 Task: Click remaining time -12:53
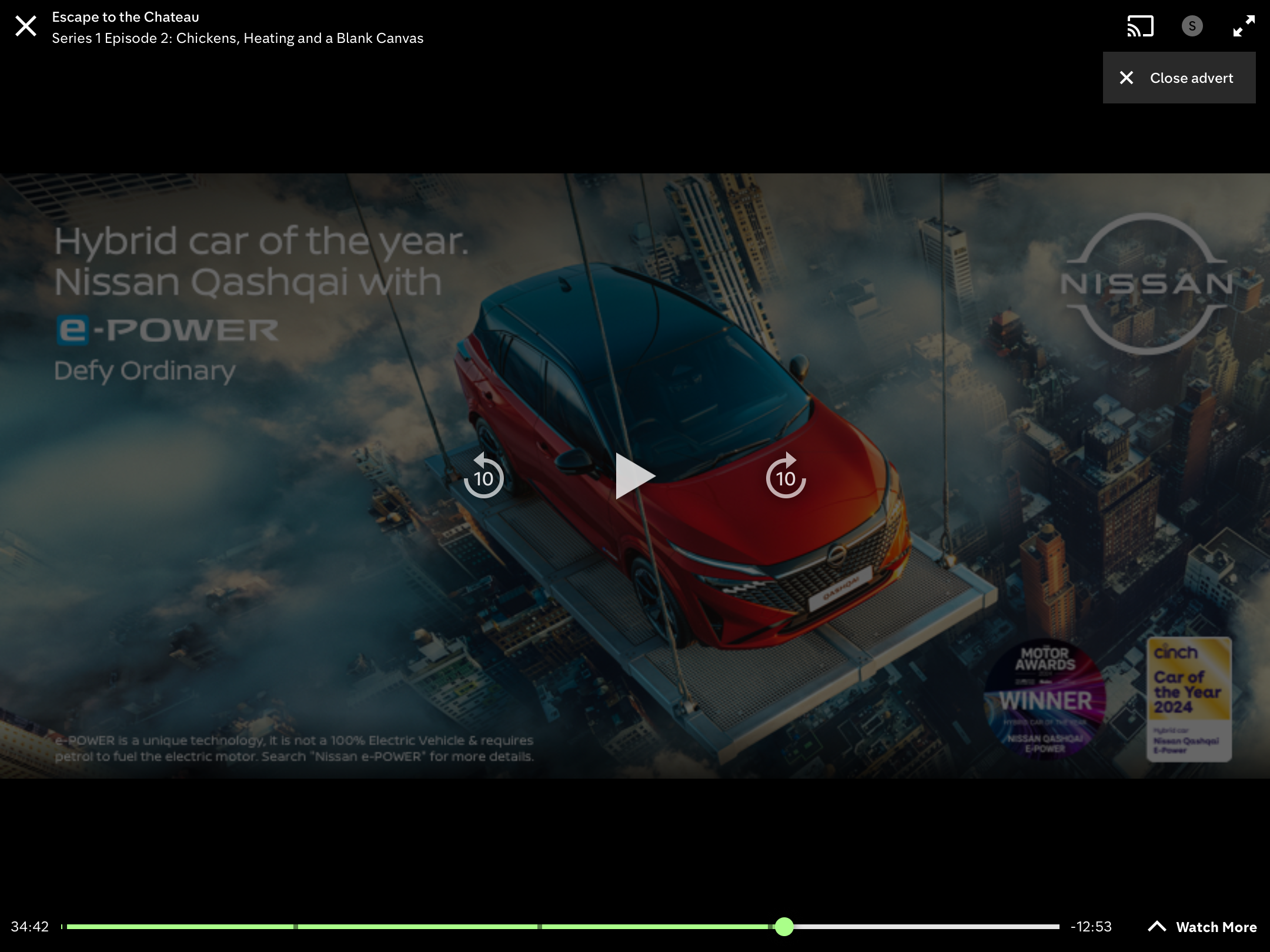[x=1091, y=927]
